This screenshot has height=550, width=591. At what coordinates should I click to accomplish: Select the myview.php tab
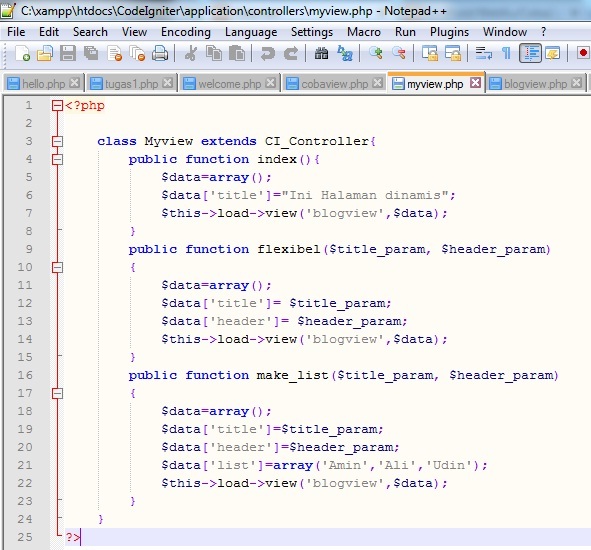point(435,83)
